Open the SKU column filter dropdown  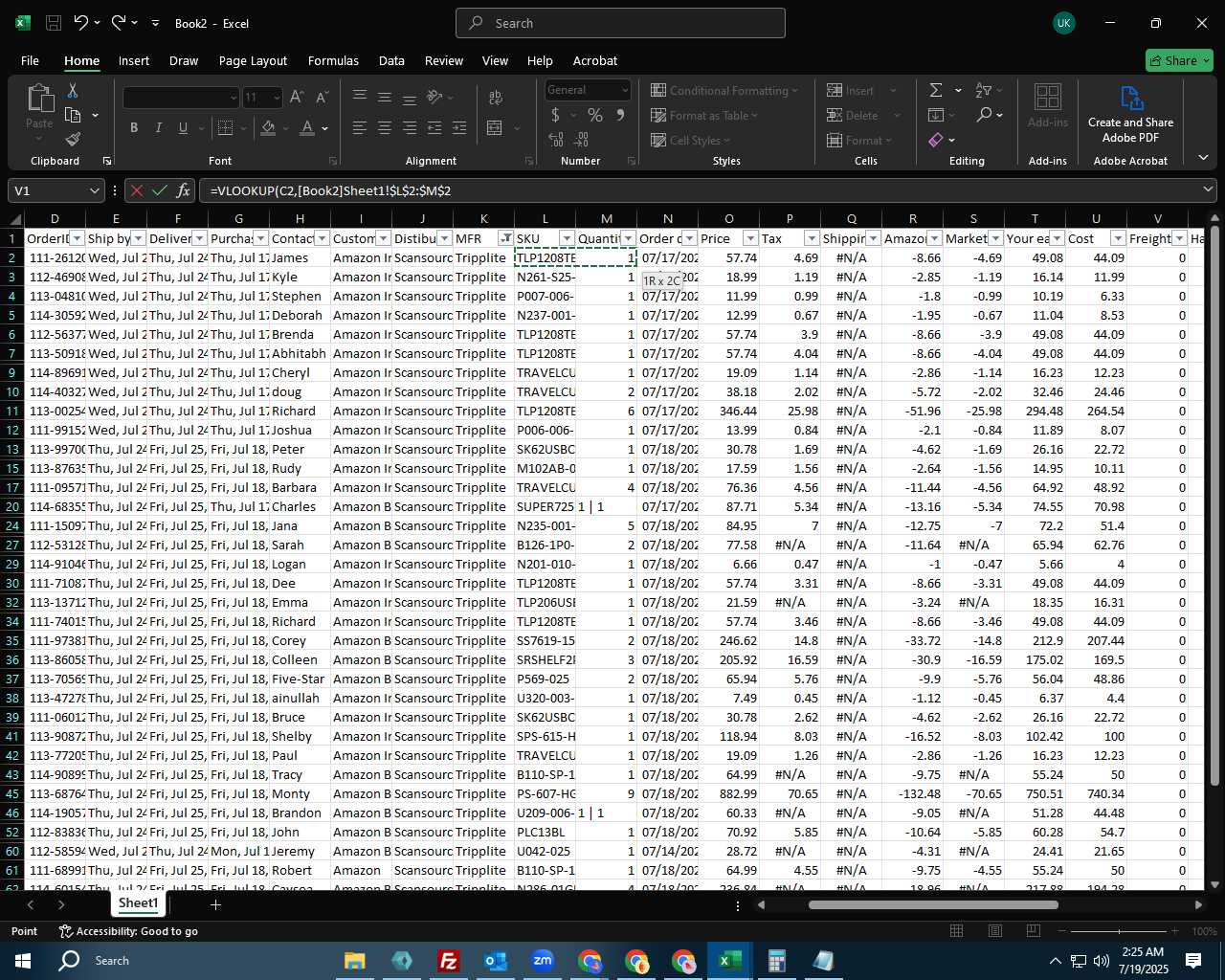click(567, 238)
